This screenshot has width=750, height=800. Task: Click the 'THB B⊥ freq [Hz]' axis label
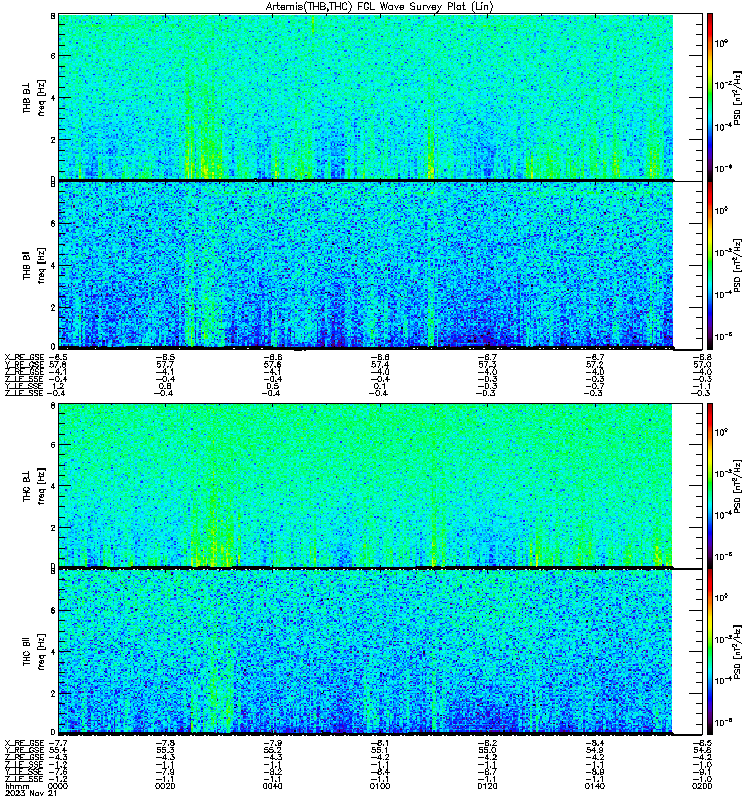click(34, 97)
